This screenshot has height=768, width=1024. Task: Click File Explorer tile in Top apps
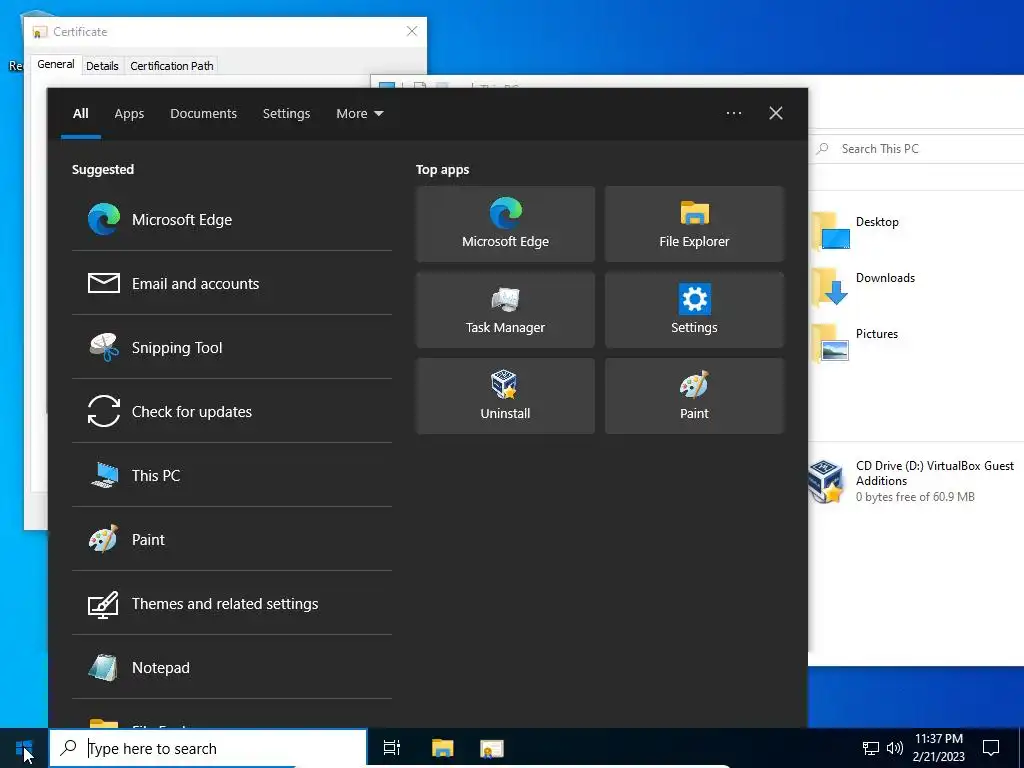click(x=694, y=224)
